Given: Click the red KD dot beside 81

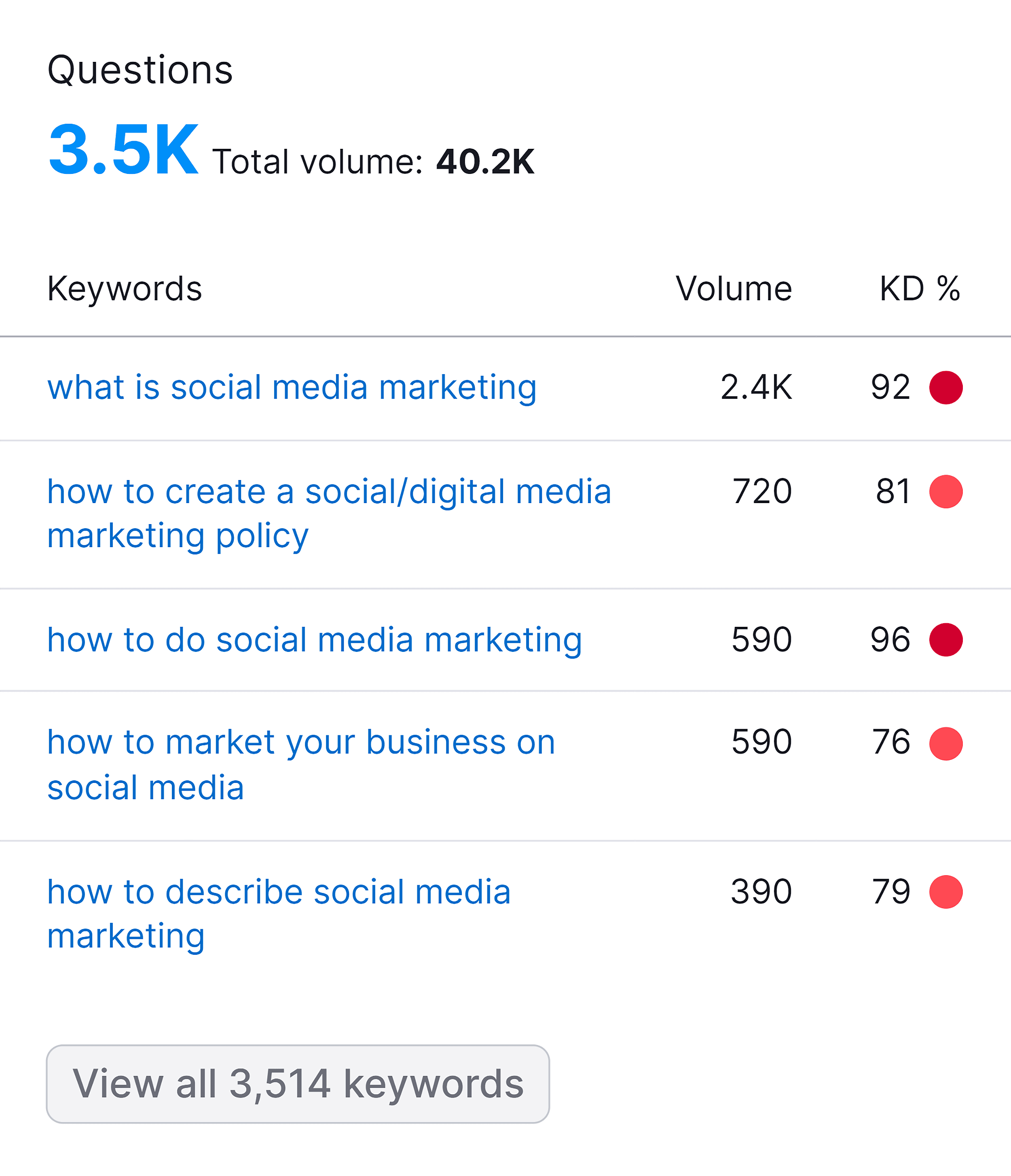Looking at the screenshot, I should point(946,491).
